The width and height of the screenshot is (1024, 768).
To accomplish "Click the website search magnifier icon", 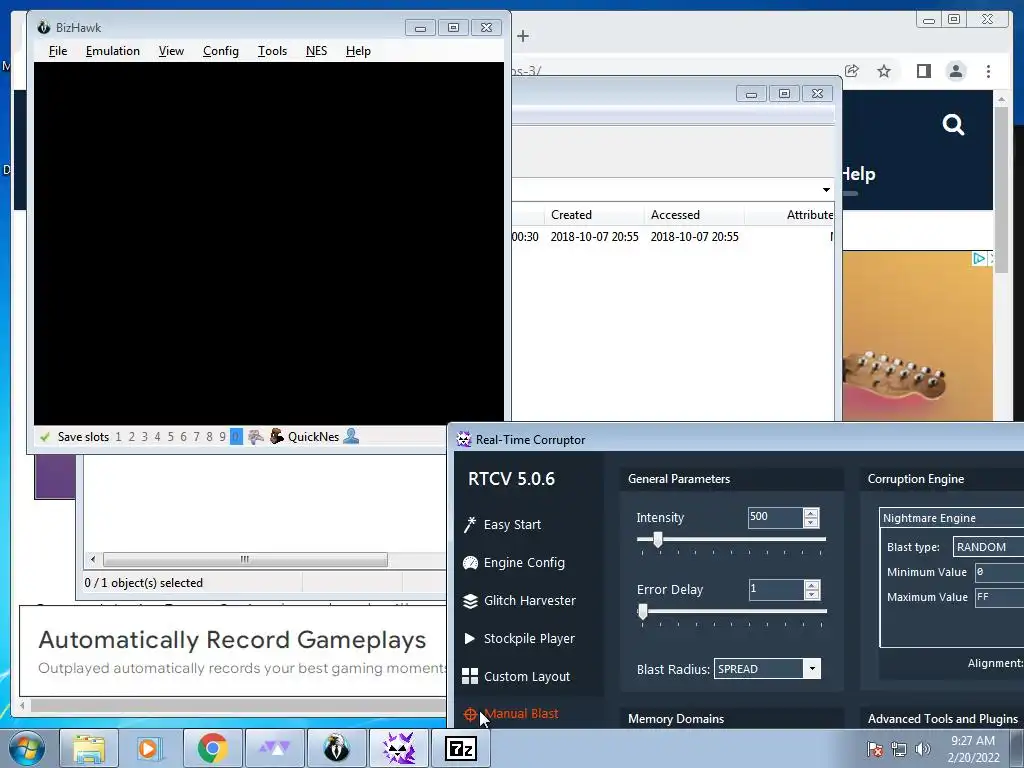I will (953, 124).
